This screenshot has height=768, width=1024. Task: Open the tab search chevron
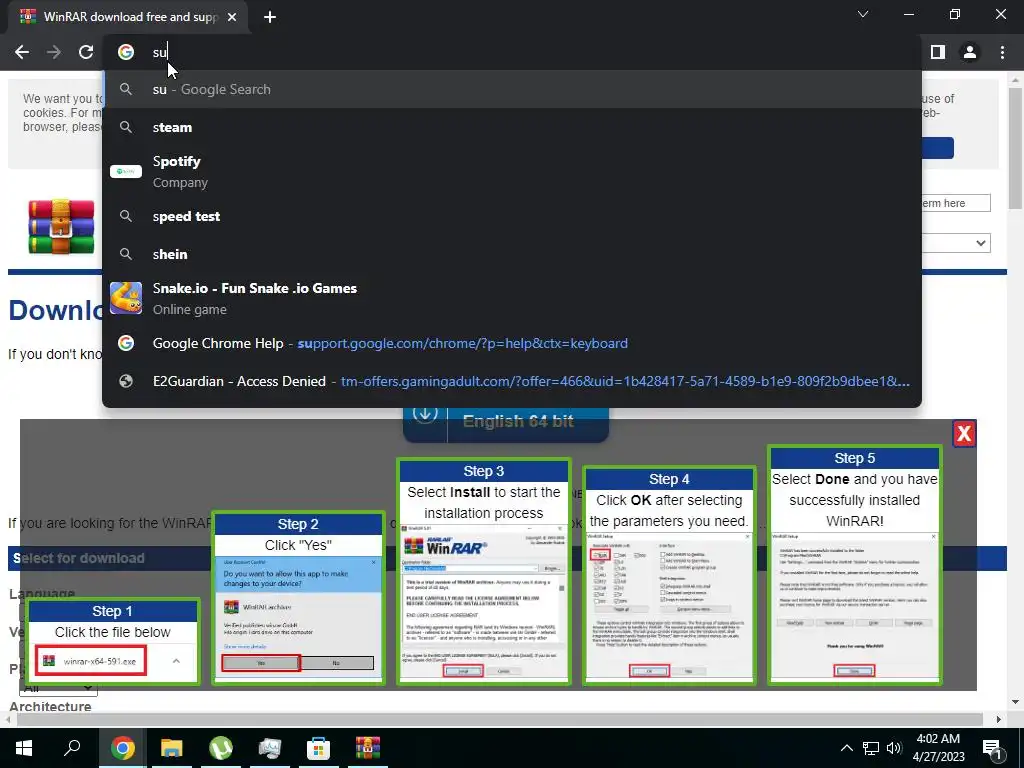863,14
